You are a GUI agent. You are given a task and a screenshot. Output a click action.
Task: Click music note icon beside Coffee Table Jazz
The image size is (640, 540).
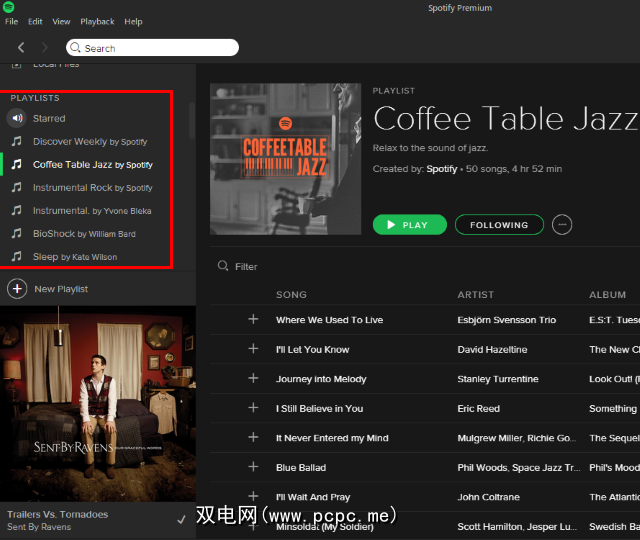pos(16,164)
